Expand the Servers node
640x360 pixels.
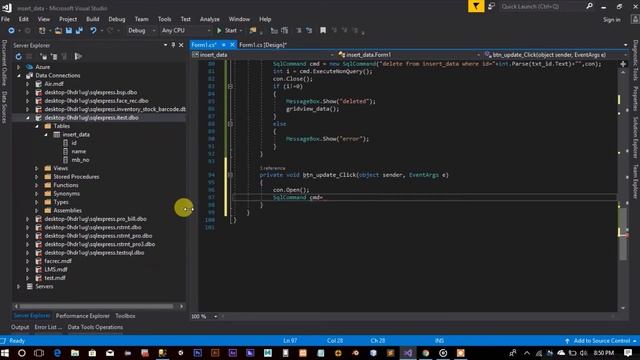point(18,287)
